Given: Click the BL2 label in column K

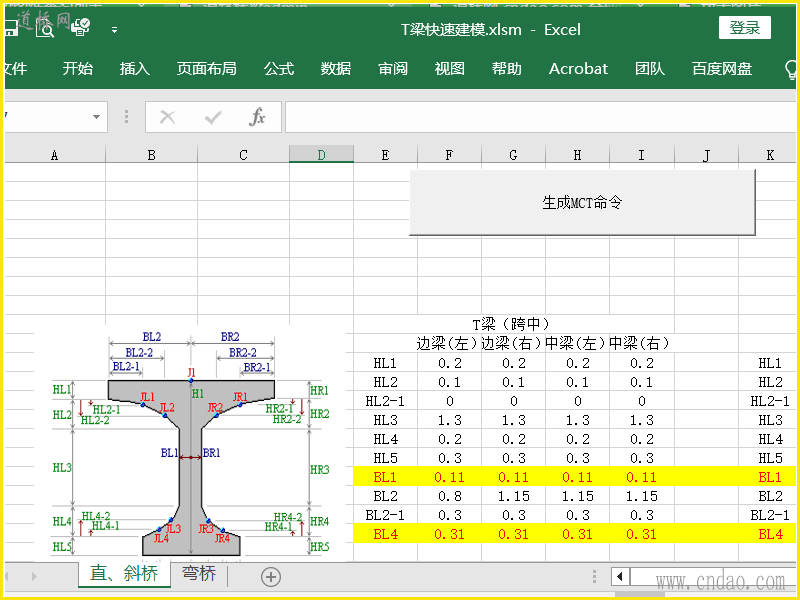Looking at the screenshot, I should pyautogui.click(x=770, y=496).
